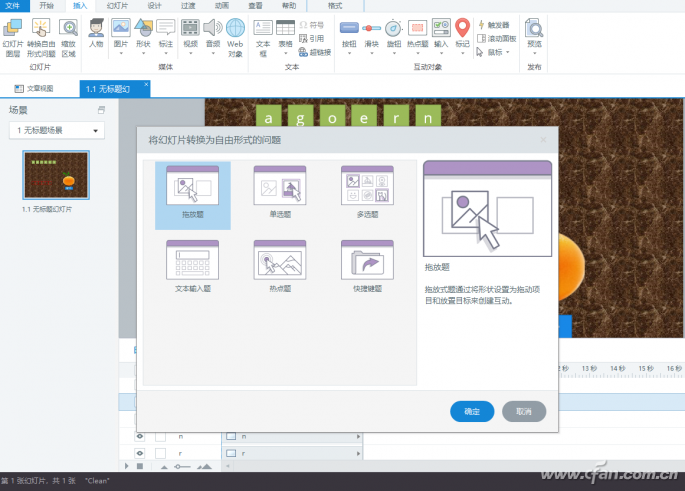Click the undock icon in 场景 panel

coord(101,110)
